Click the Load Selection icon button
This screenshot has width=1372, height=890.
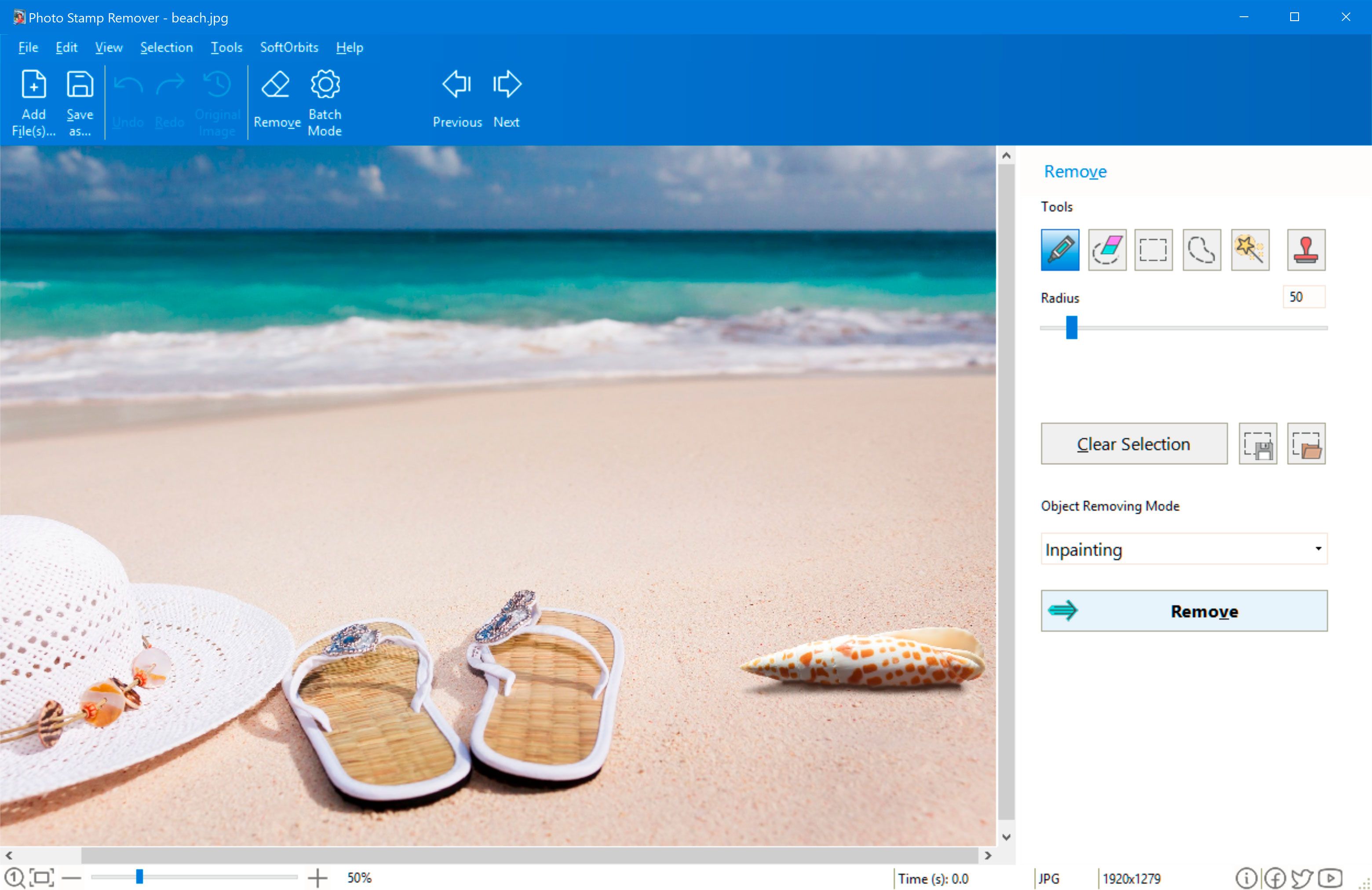click(1307, 442)
